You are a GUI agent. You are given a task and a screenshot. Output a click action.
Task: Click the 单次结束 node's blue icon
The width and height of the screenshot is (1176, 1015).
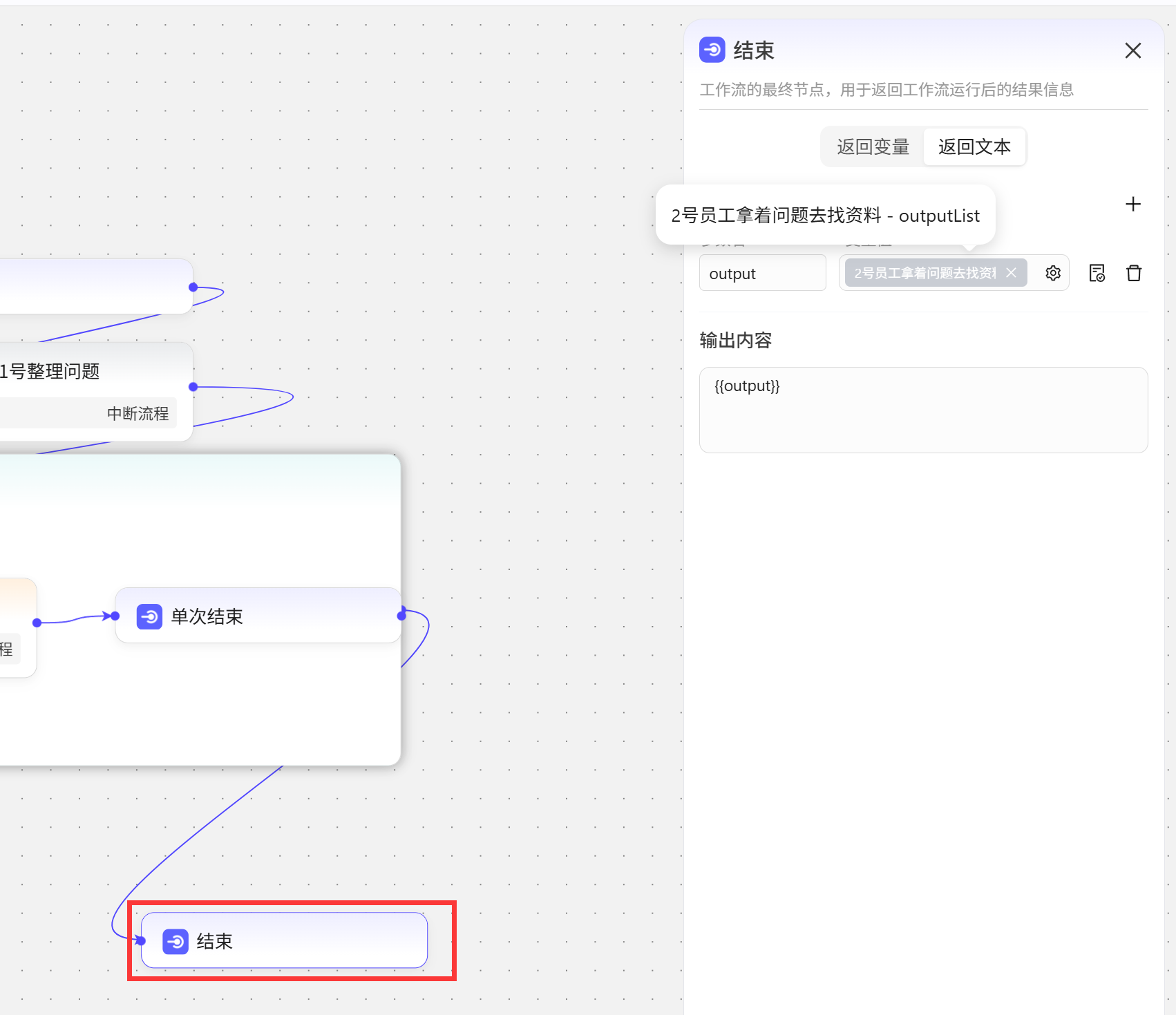tap(149, 616)
